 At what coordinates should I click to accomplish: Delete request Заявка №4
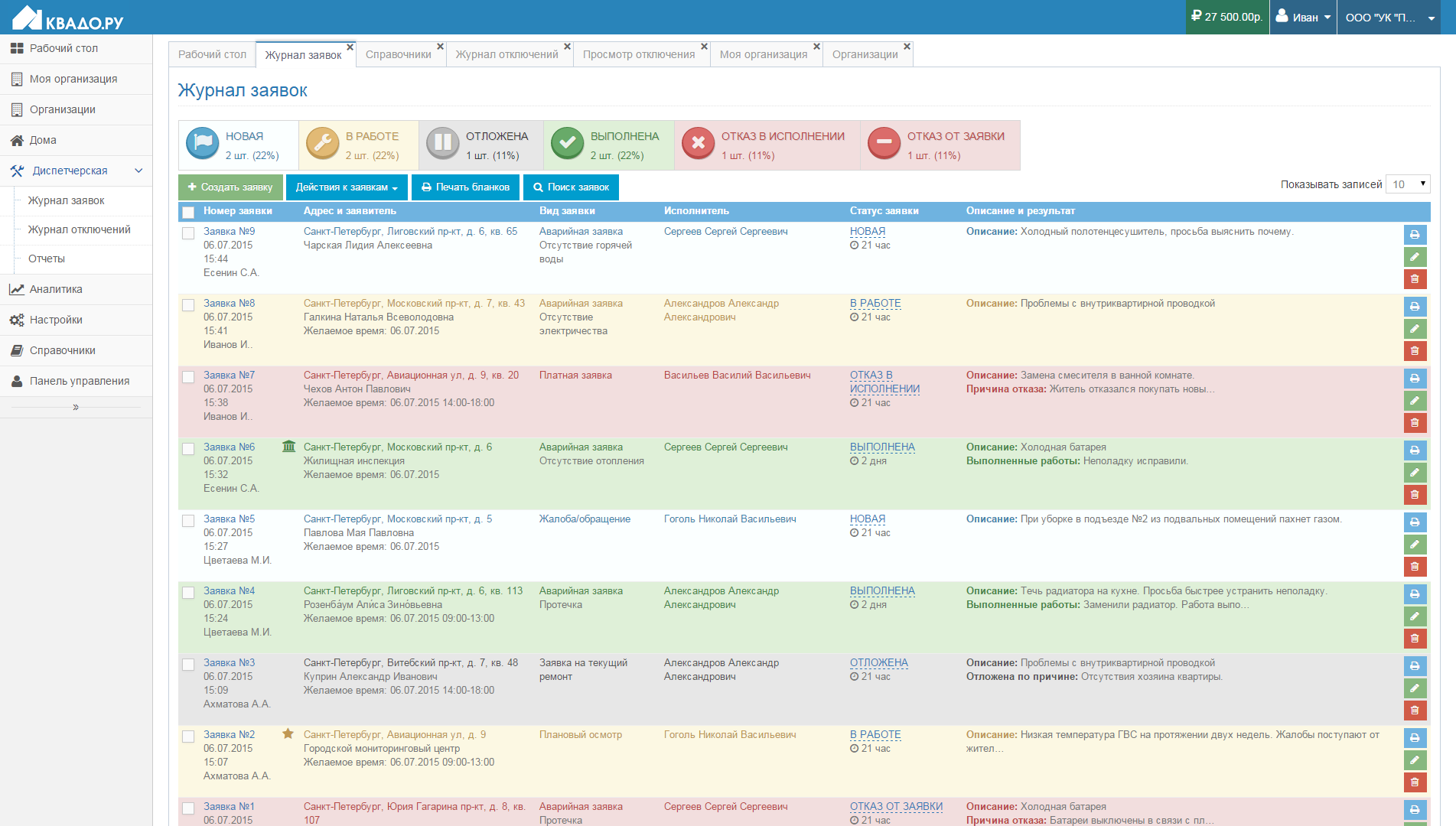coord(1415,639)
